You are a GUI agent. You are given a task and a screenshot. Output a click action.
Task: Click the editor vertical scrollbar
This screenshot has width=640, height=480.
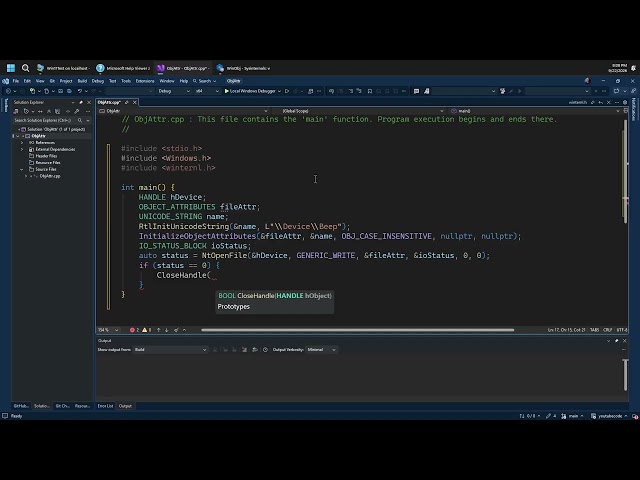click(x=625, y=171)
